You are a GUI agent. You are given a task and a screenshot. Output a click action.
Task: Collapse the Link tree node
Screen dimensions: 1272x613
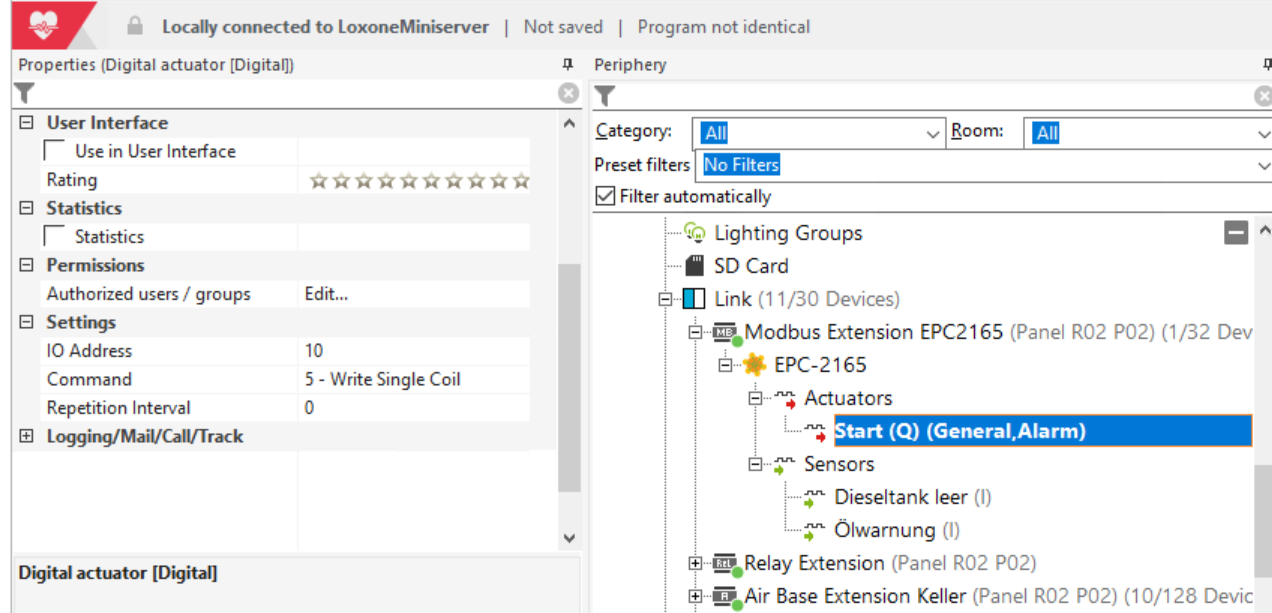(664, 299)
